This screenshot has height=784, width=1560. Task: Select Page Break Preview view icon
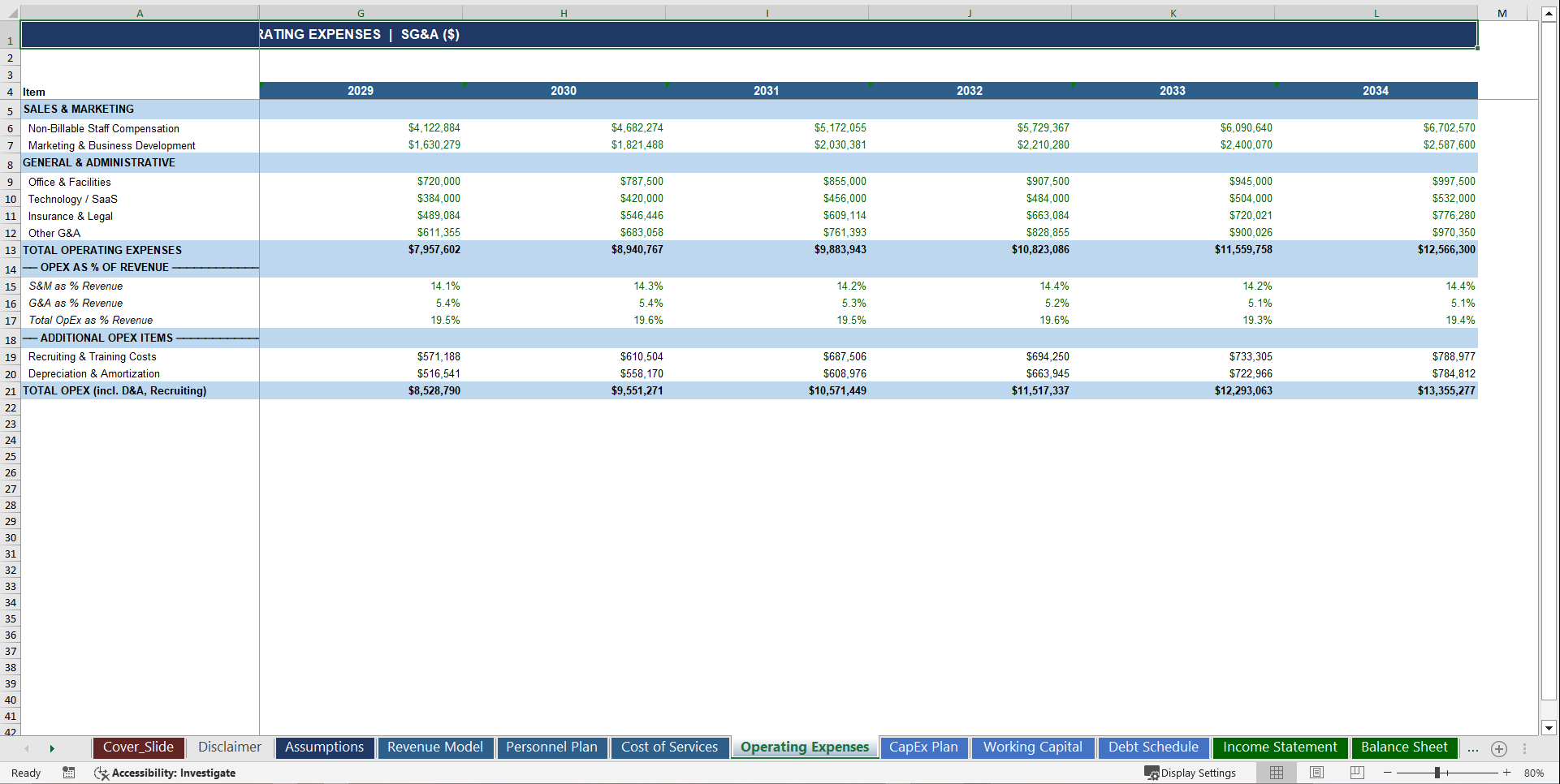1355,773
